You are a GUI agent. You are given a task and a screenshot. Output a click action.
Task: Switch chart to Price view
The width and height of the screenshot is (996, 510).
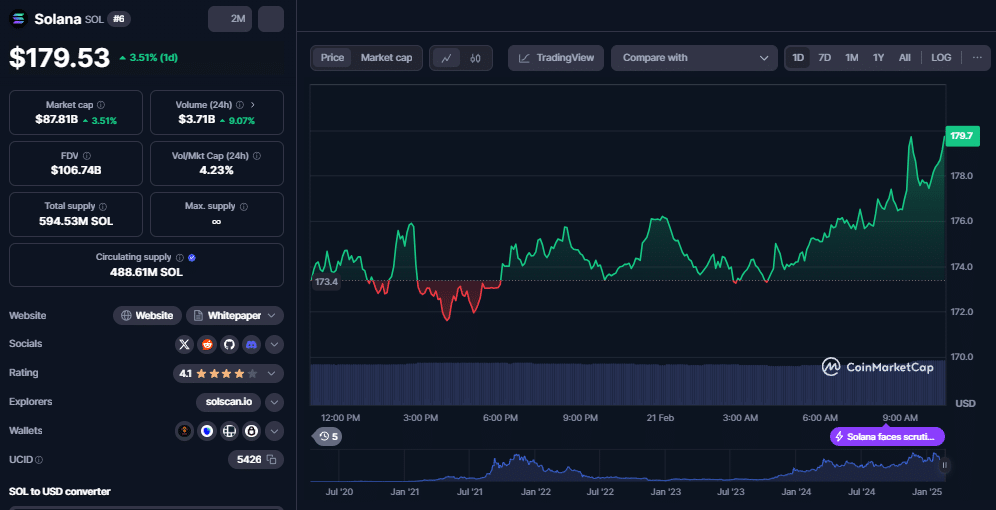pos(332,58)
